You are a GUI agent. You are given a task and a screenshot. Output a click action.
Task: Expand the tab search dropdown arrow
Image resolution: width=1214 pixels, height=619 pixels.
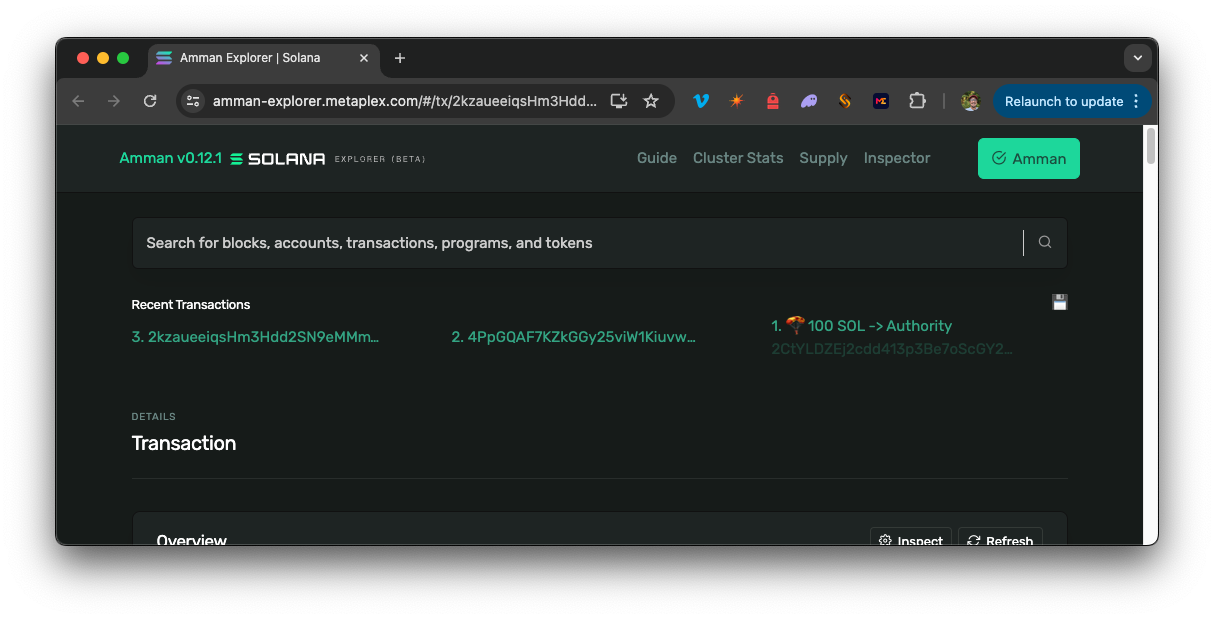tap(1137, 58)
